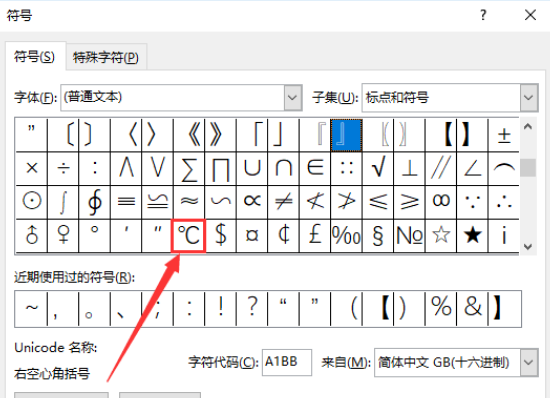The image size is (550, 398).
Task: Choose the female ♀ symbol
Action: 63,236
